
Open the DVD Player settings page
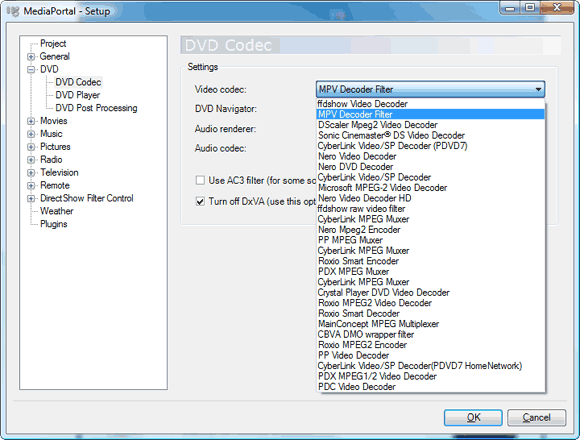pyautogui.click(x=78, y=95)
